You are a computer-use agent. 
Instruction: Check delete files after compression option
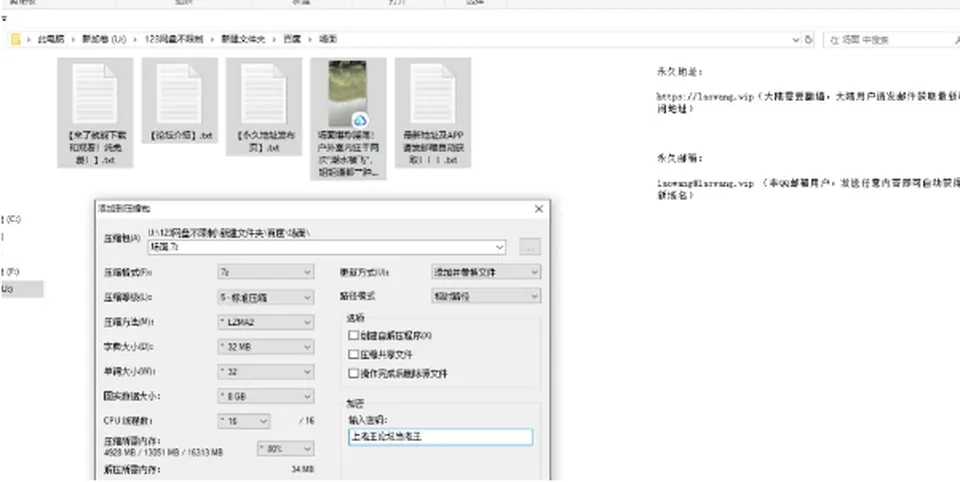353,374
